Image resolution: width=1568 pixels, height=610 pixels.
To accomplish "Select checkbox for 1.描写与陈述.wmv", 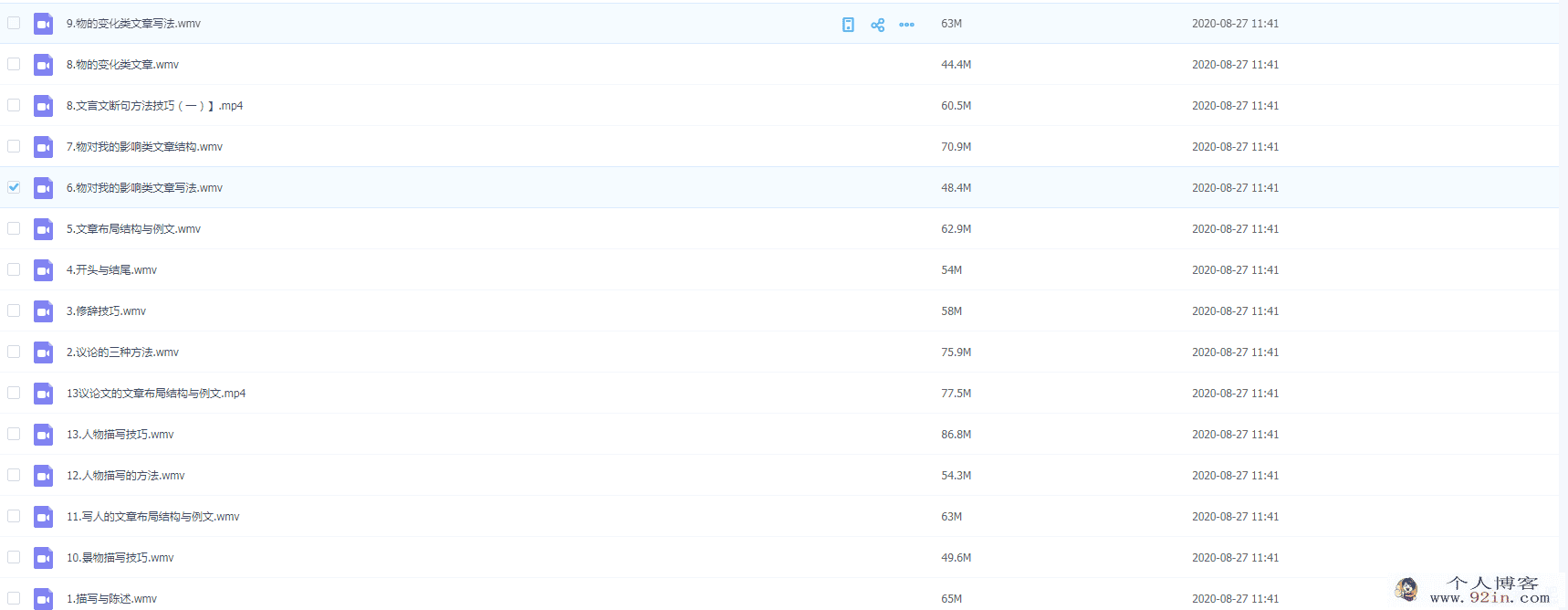I will tap(14, 598).
